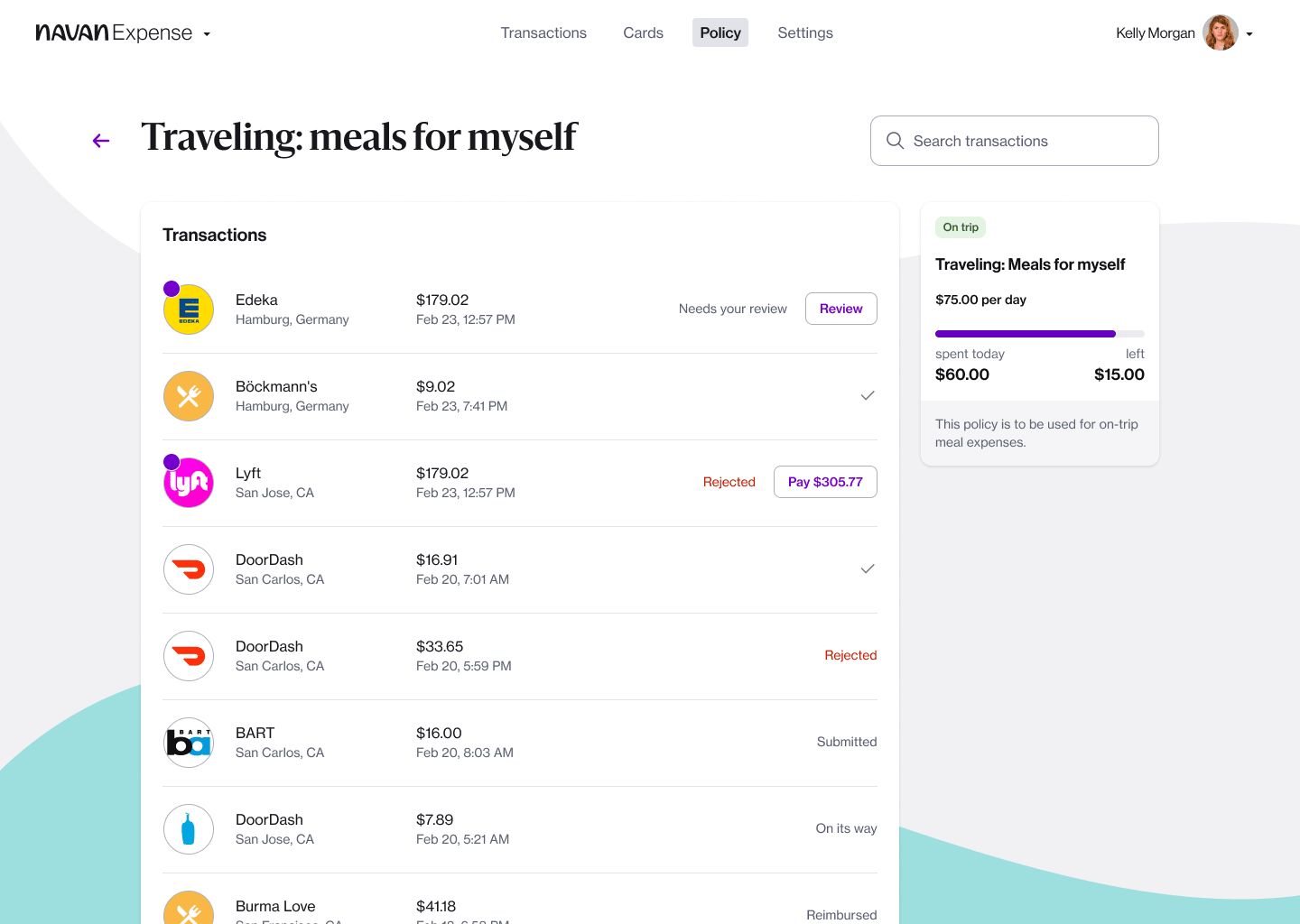
Task: Click the $15.00 left value
Action: coord(1119,374)
